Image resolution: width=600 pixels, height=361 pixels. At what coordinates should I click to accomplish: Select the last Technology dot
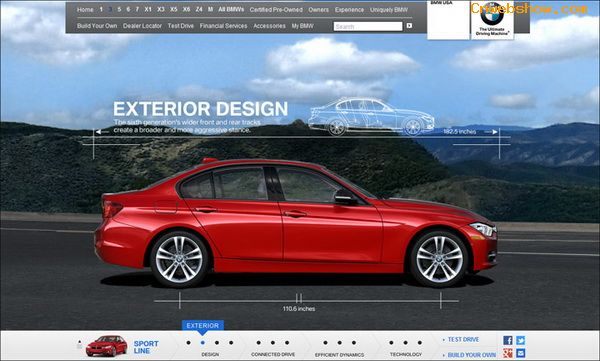coord(420,343)
